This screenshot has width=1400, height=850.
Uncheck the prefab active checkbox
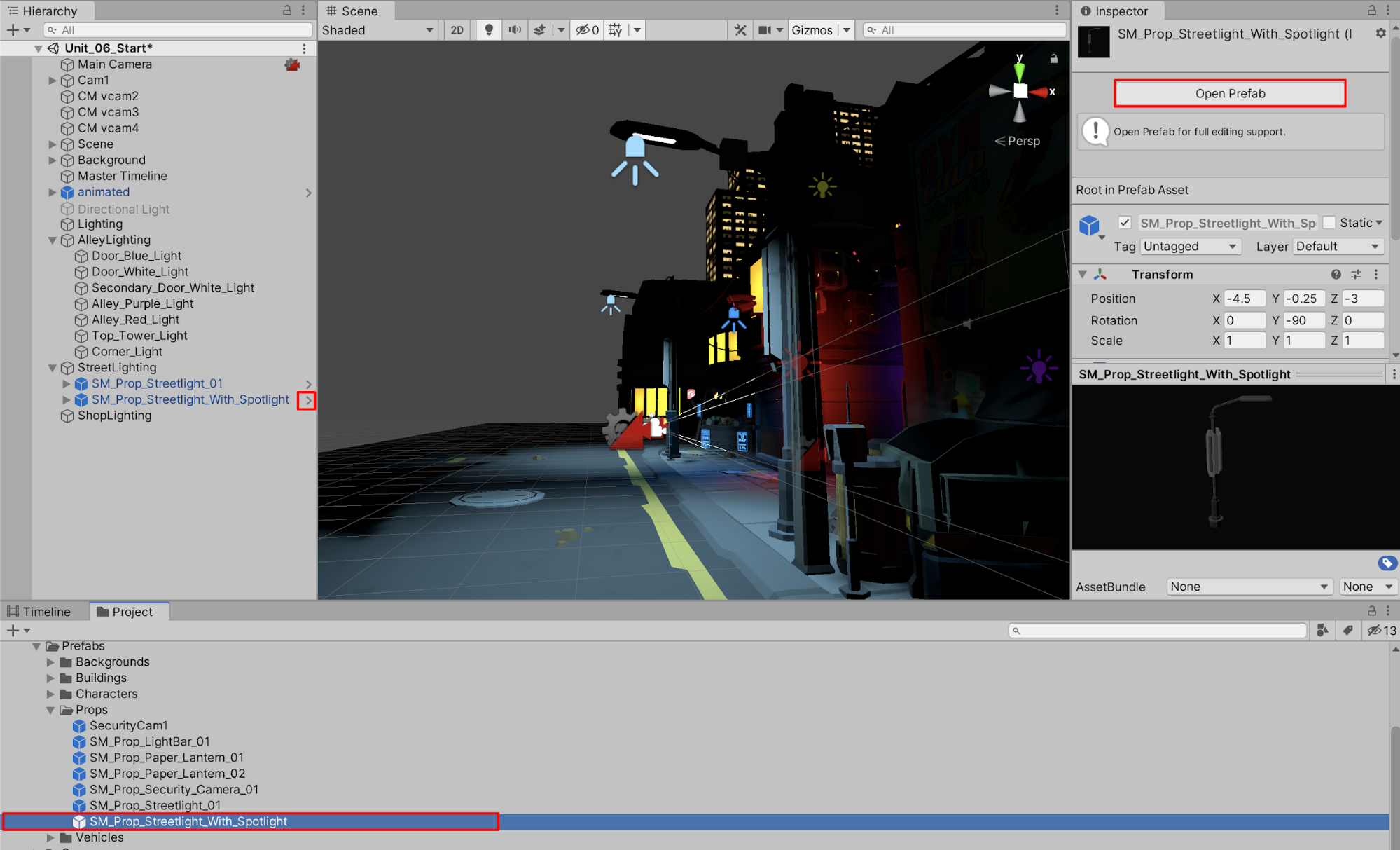pos(1125,223)
